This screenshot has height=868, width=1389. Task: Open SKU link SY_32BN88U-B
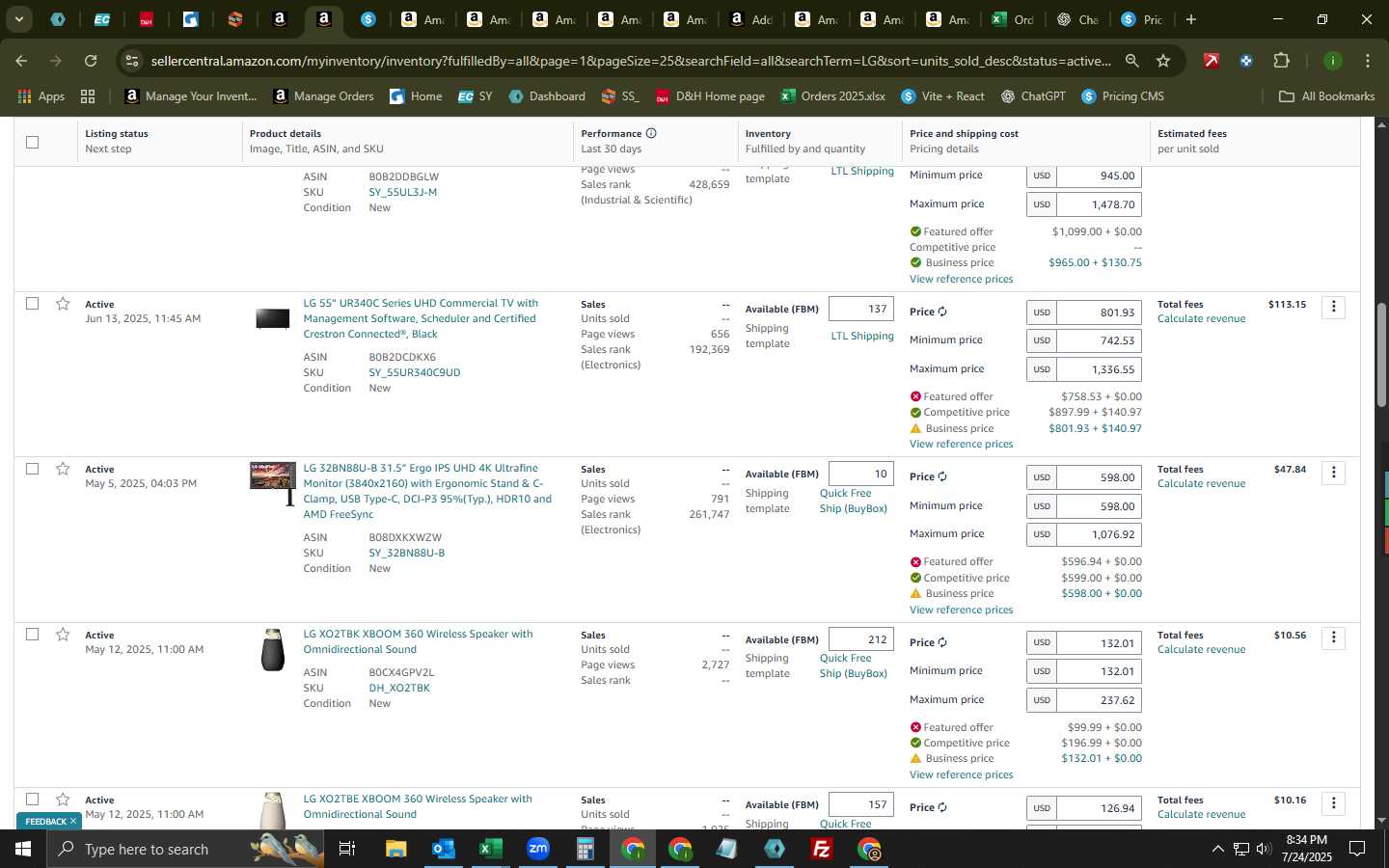[406, 553]
